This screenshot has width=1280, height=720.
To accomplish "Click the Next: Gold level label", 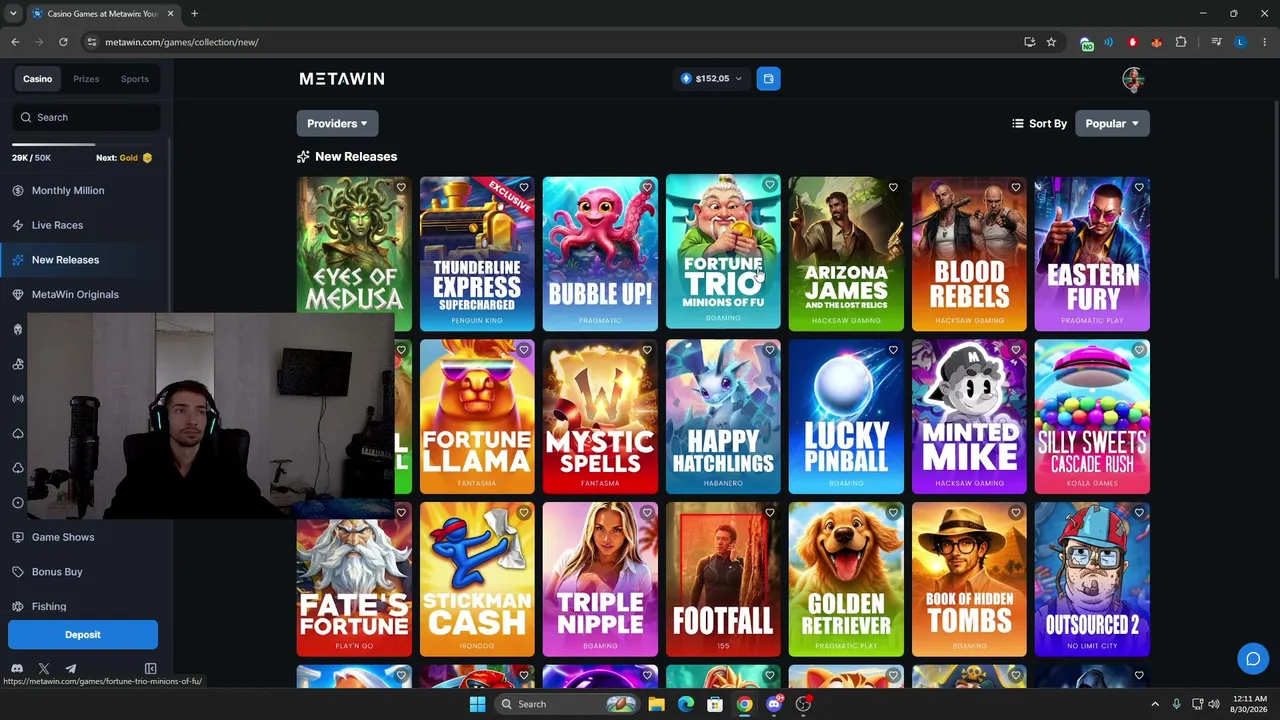I will (x=124, y=158).
